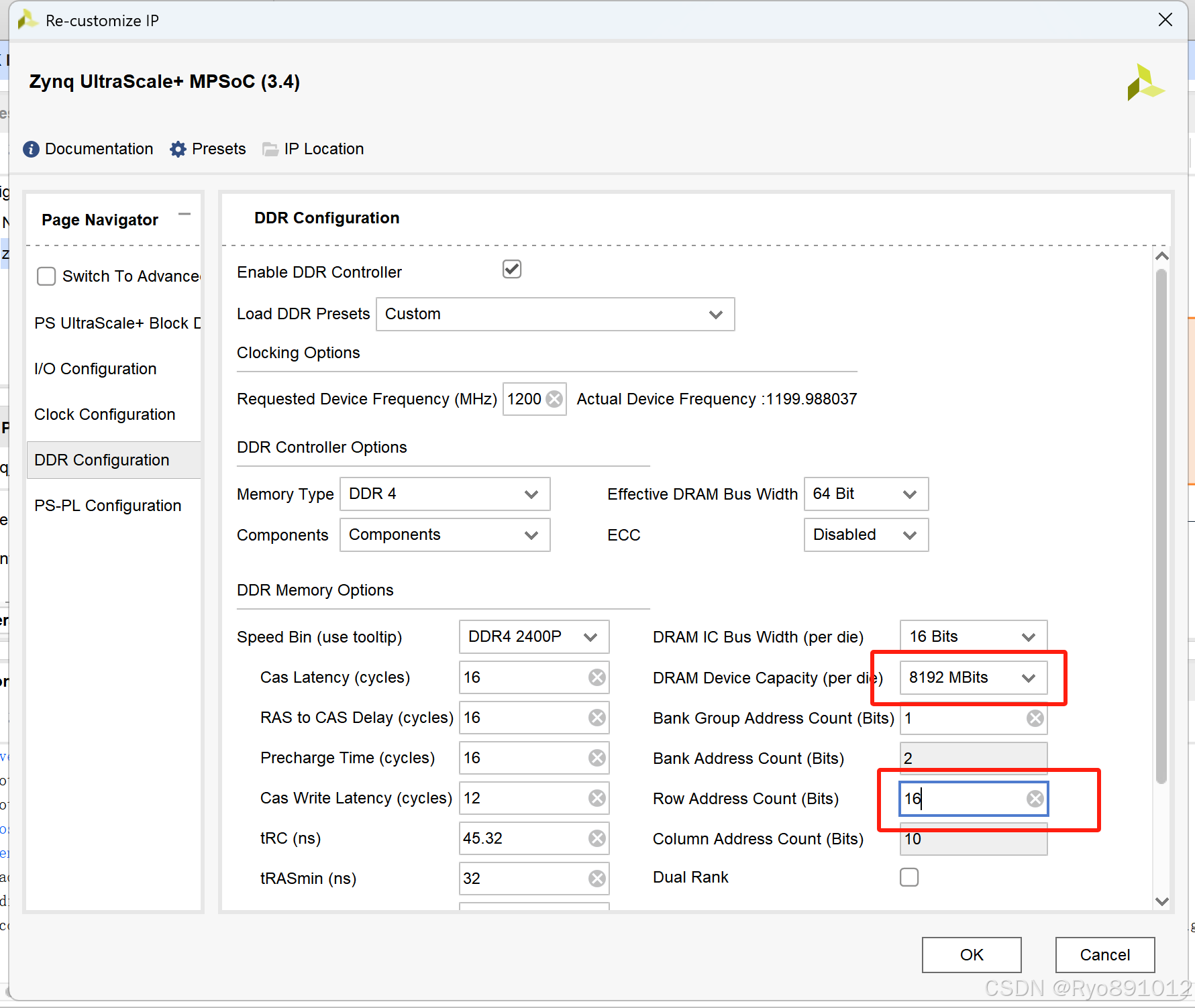1195x1008 pixels.
Task: Toggle the Enable DDR Controller checkbox
Action: click(512, 270)
